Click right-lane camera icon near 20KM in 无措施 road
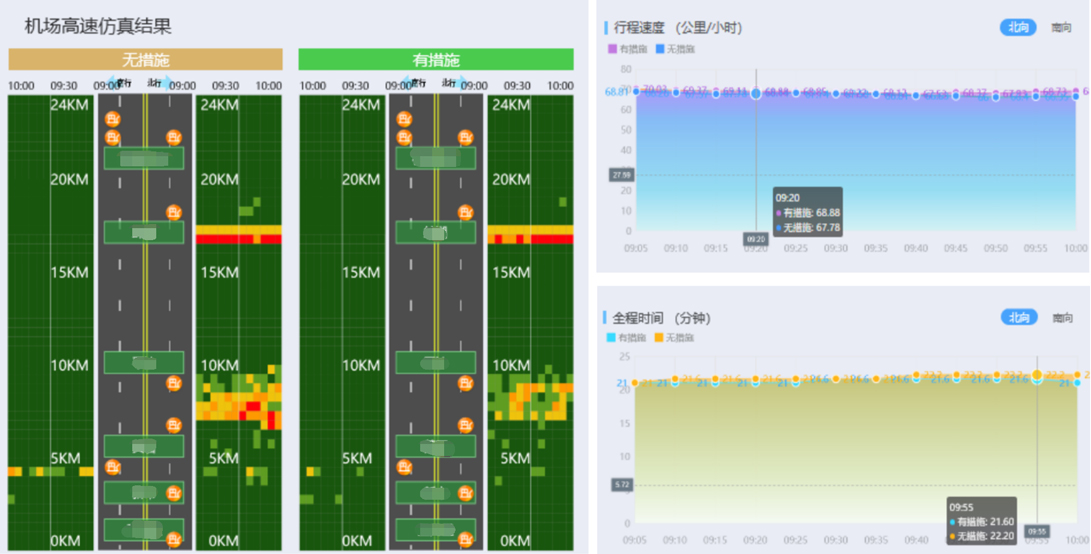This screenshot has height=554, width=1091. (x=174, y=212)
